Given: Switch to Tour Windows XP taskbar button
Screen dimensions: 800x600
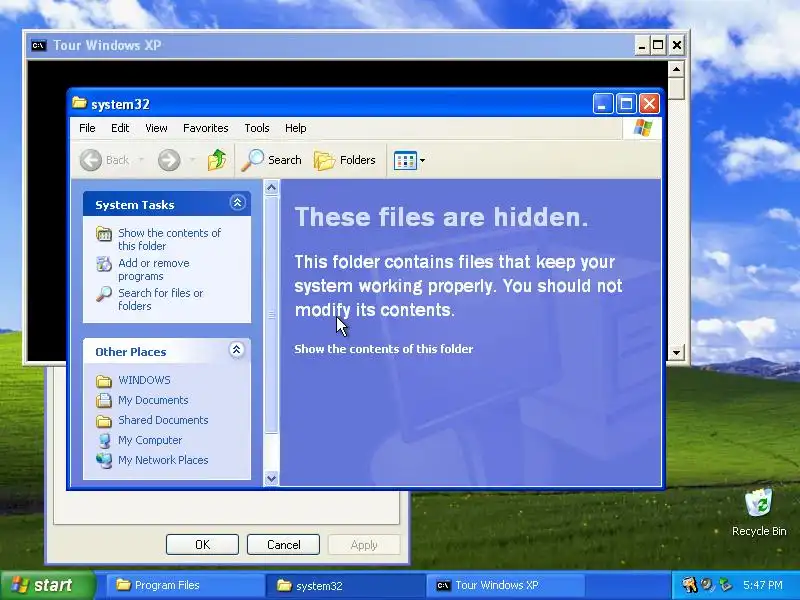Looking at the screenshot, I should [x=506, y=585].
